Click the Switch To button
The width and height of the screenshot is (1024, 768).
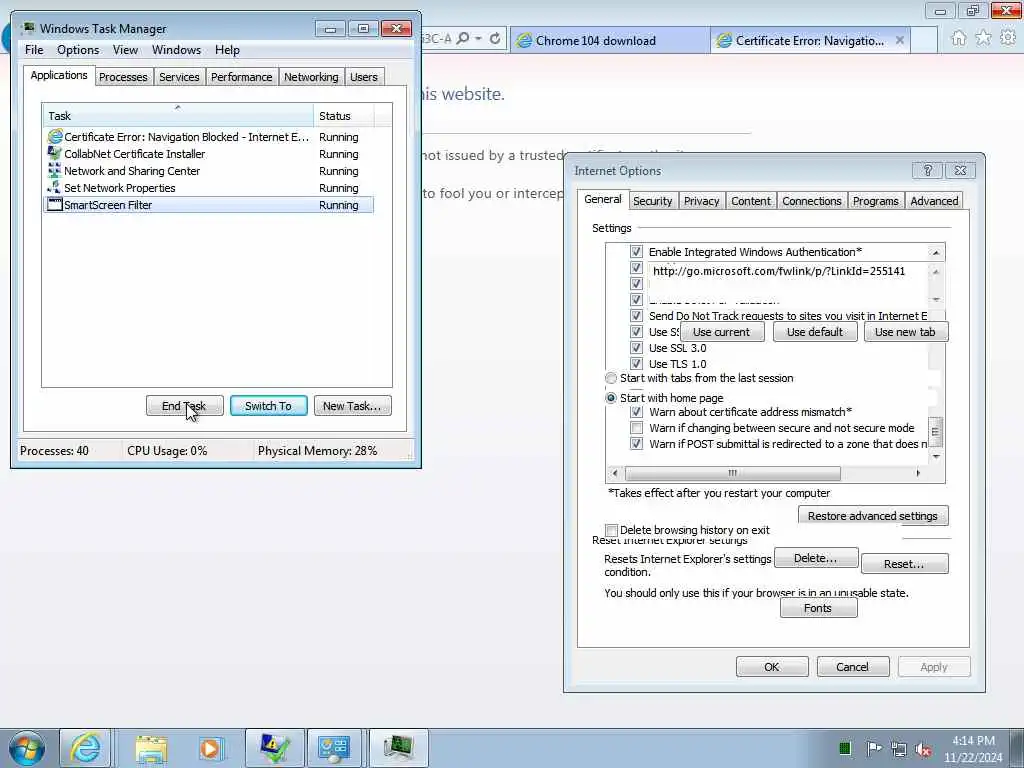pos(268,406)
